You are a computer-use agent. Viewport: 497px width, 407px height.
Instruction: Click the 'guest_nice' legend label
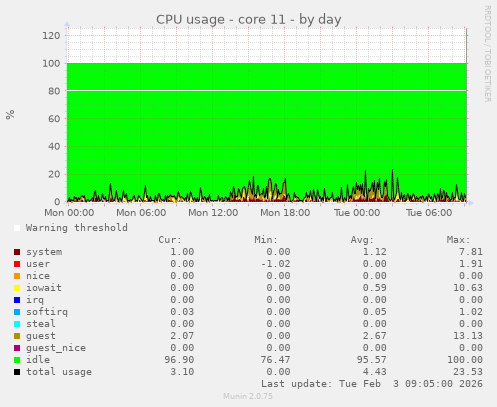point(56,348)
